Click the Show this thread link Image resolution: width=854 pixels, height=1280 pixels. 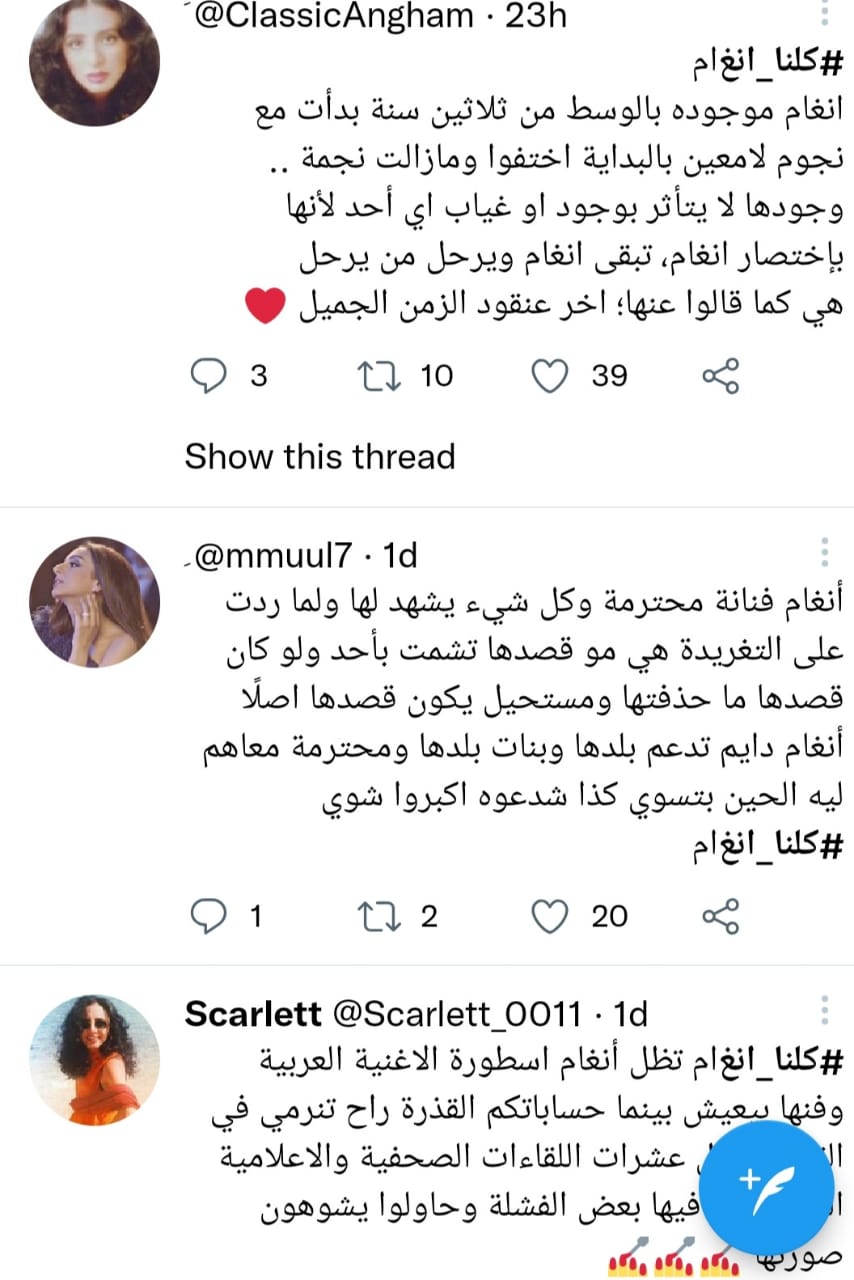pos(320,457)
